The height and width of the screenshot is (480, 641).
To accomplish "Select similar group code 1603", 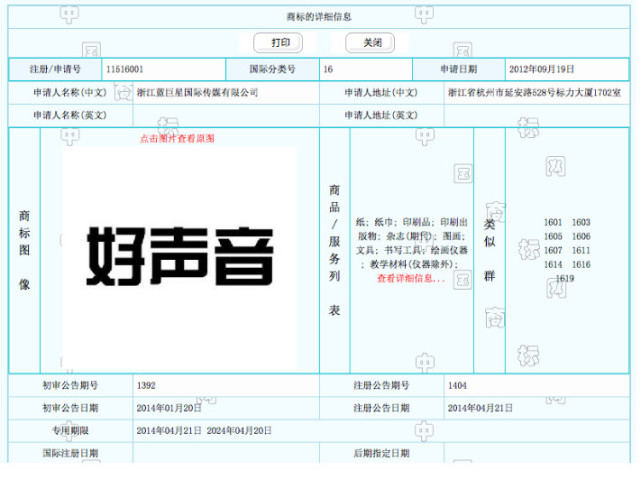I will [581, 222].
